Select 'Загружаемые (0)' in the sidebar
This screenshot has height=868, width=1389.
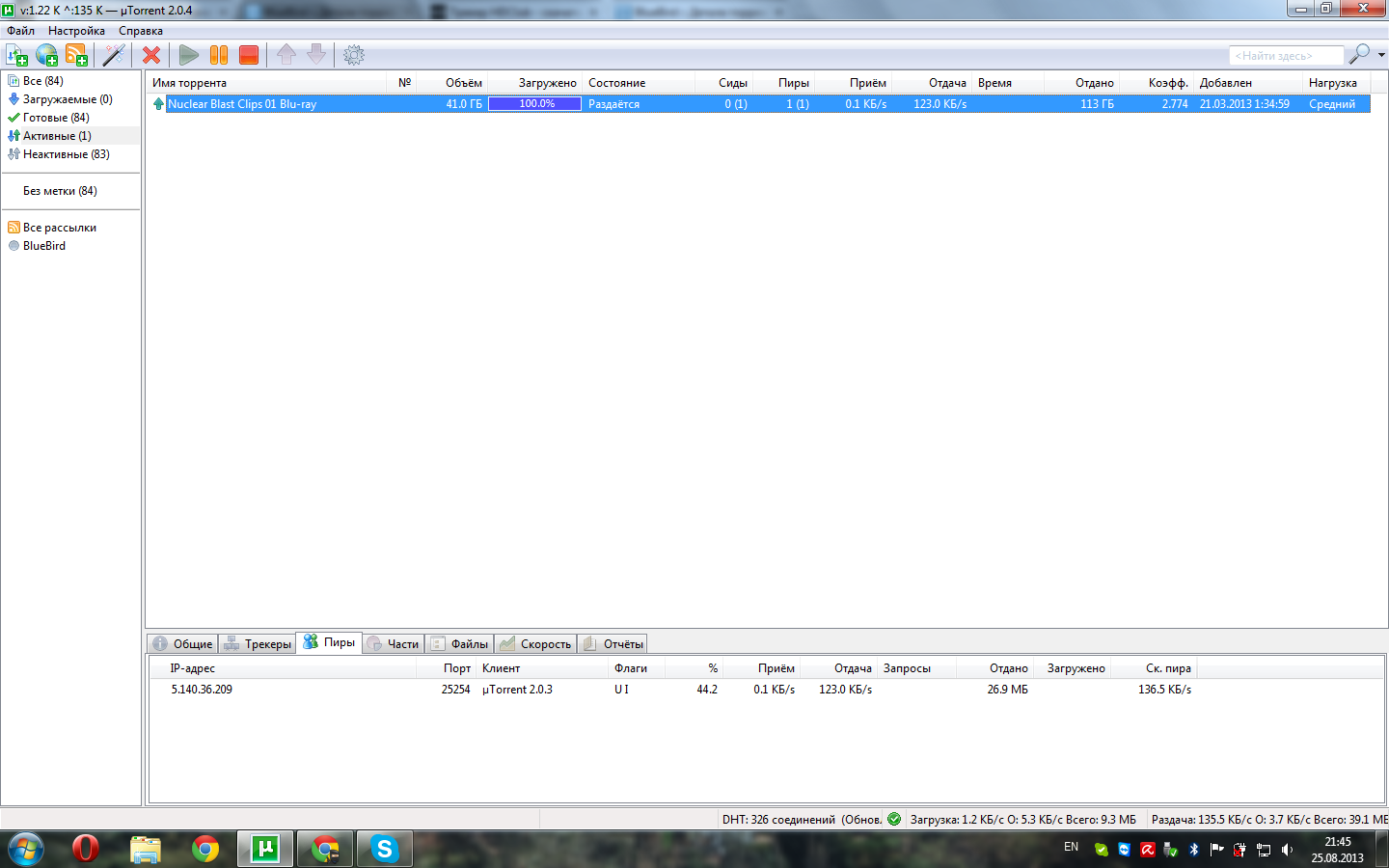68,99
